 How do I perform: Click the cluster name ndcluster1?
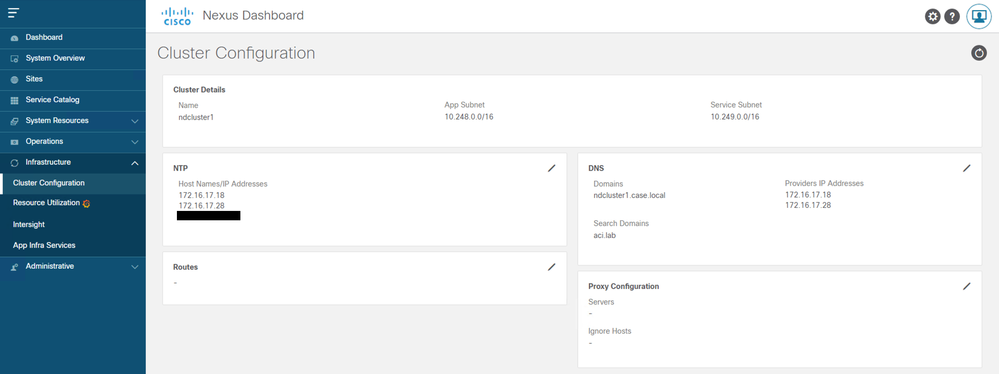[196, 117]
